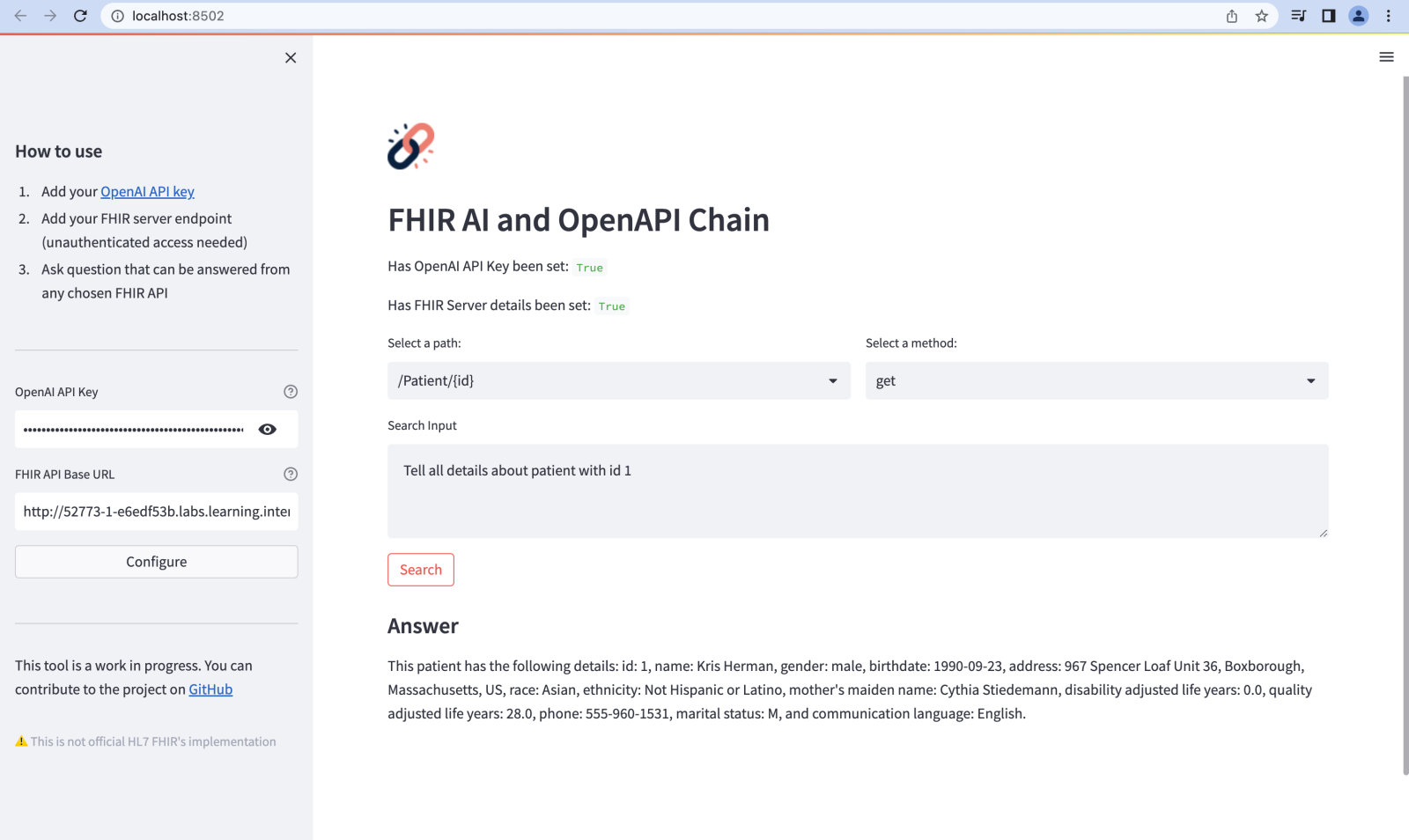Show the OpenAI API key with eye toggle
Screen dimensions: 1409x840
(268, 430)
